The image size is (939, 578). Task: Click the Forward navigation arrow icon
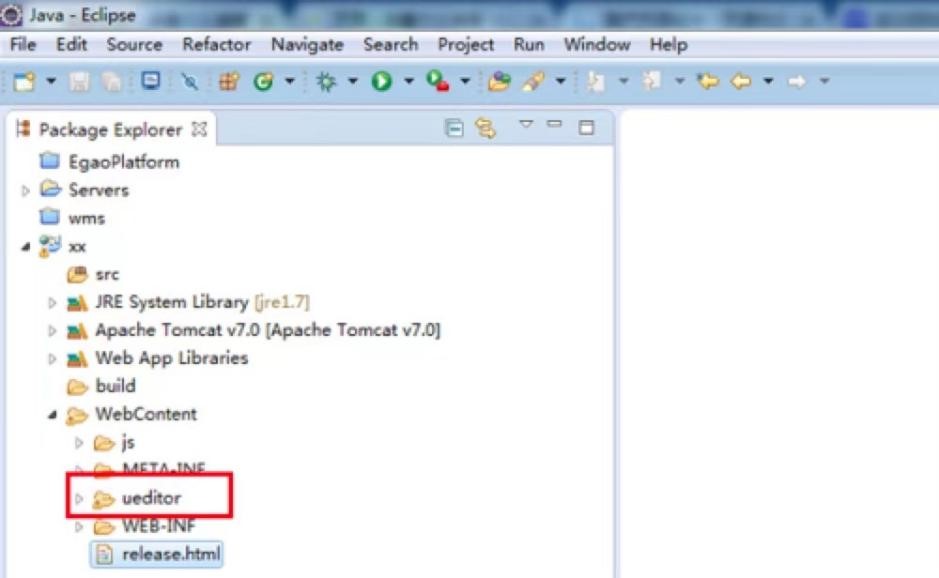click(x=796, y=81)
